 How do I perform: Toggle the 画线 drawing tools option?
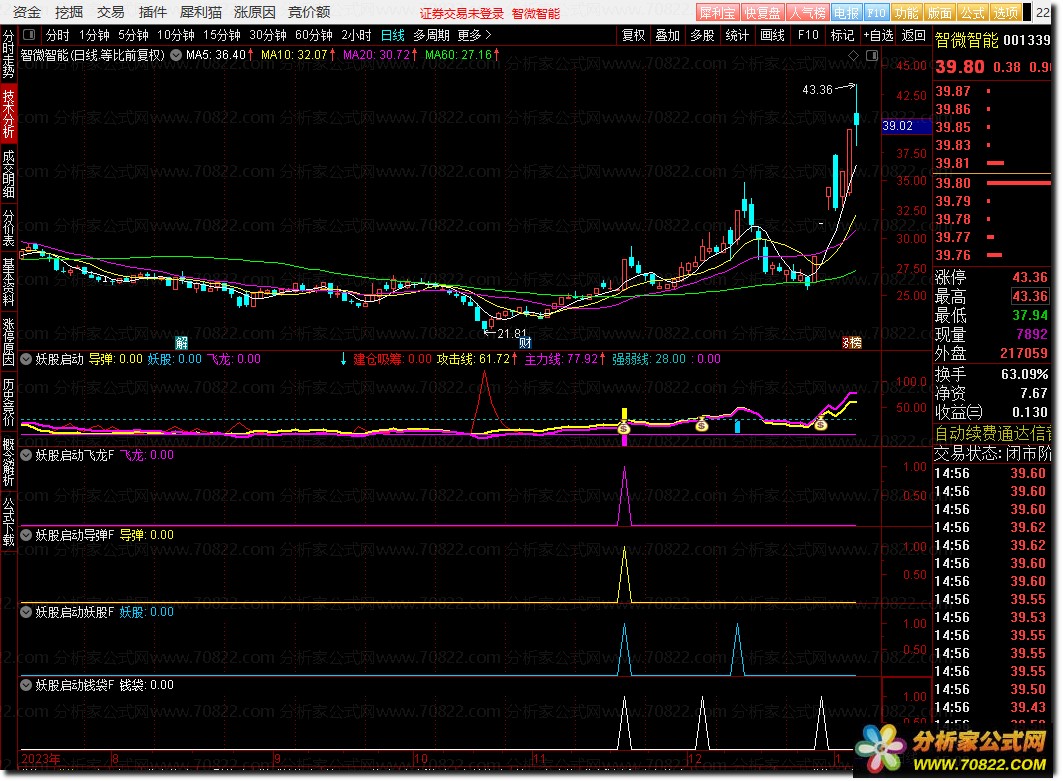772,35
